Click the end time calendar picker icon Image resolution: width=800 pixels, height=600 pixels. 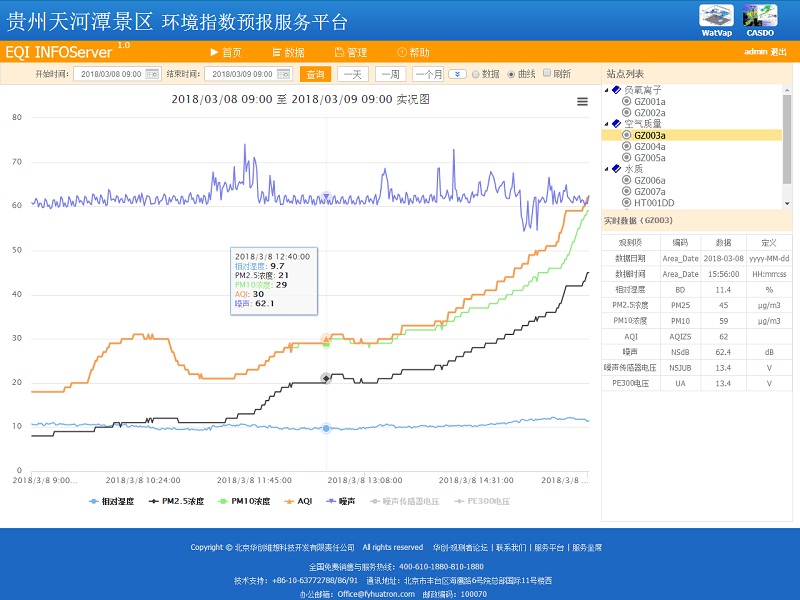[x=283, y=74]
